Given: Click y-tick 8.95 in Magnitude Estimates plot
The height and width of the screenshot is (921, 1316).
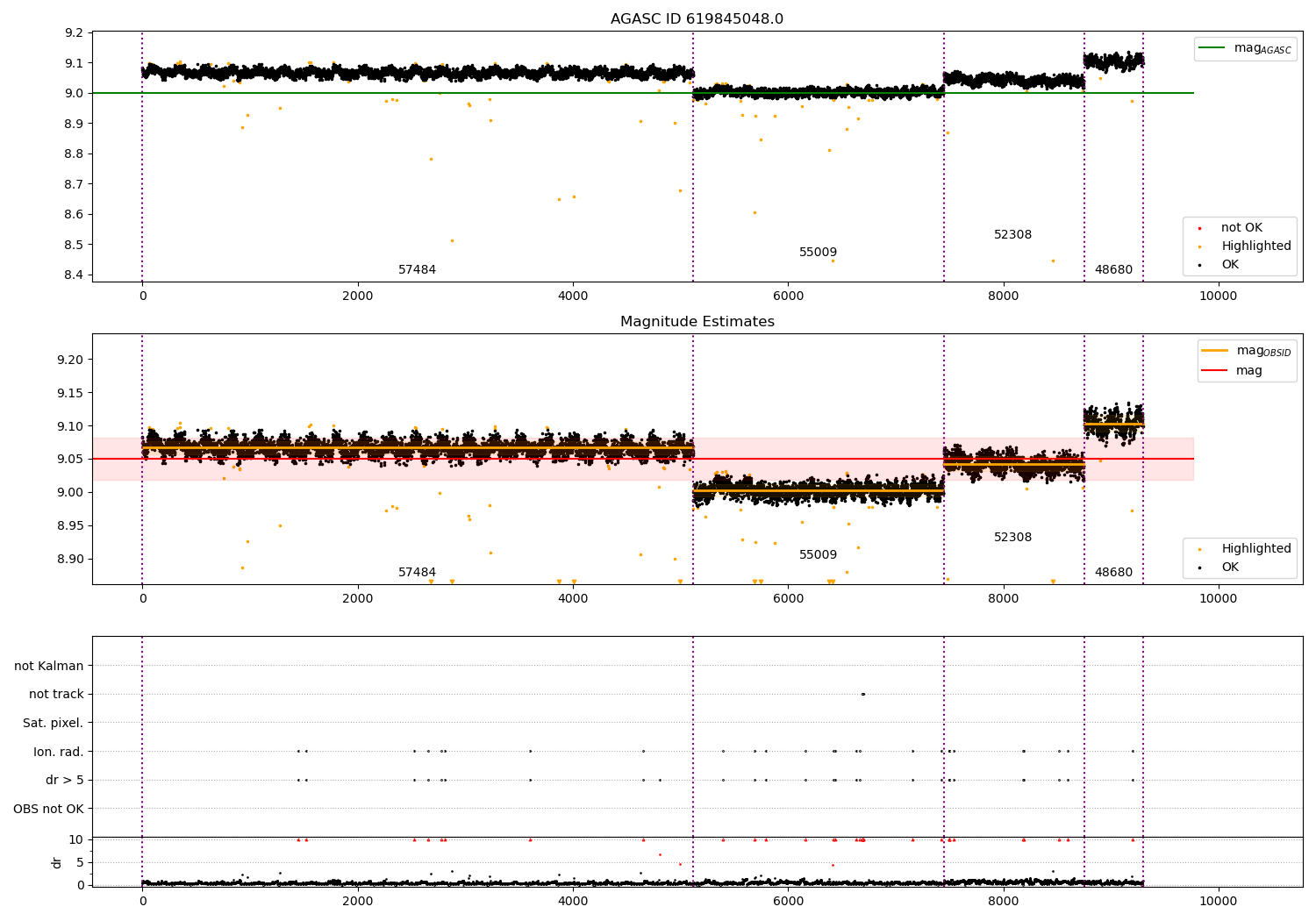Looking at the screenshot, I should point(71,526).
